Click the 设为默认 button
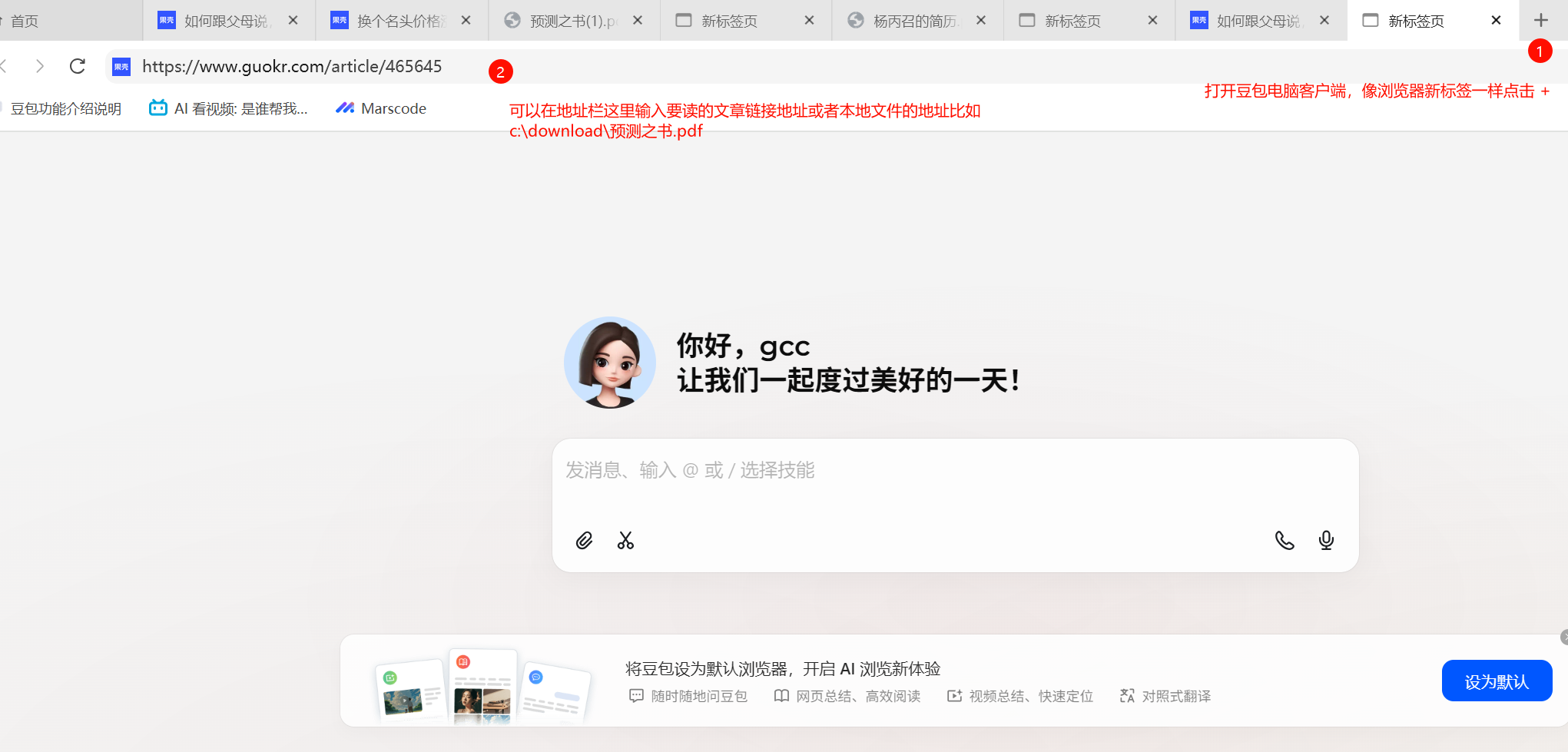The image size is (1568, 752). [1497, 681]
